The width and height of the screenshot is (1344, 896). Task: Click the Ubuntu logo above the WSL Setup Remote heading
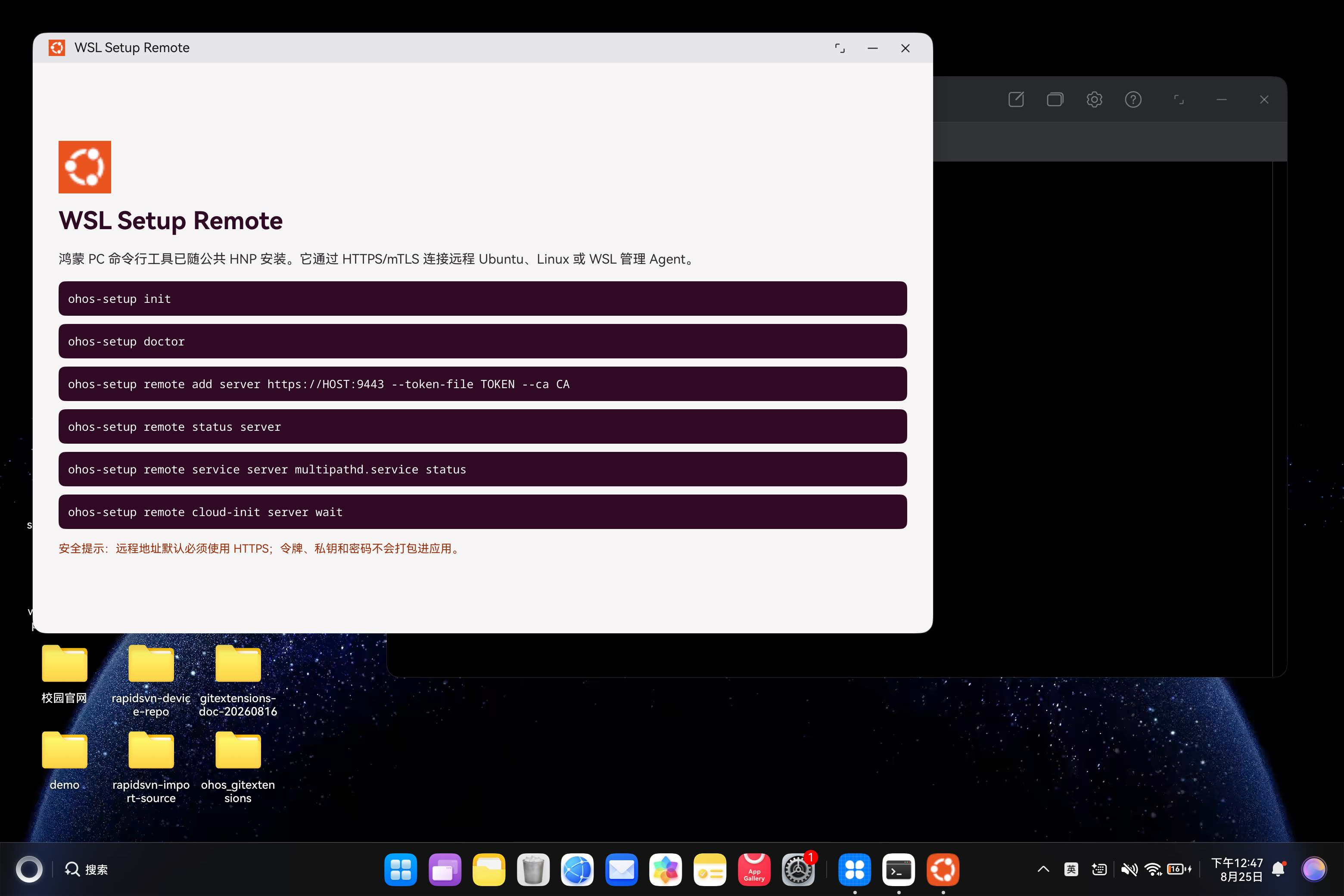(x=84, y=167)
